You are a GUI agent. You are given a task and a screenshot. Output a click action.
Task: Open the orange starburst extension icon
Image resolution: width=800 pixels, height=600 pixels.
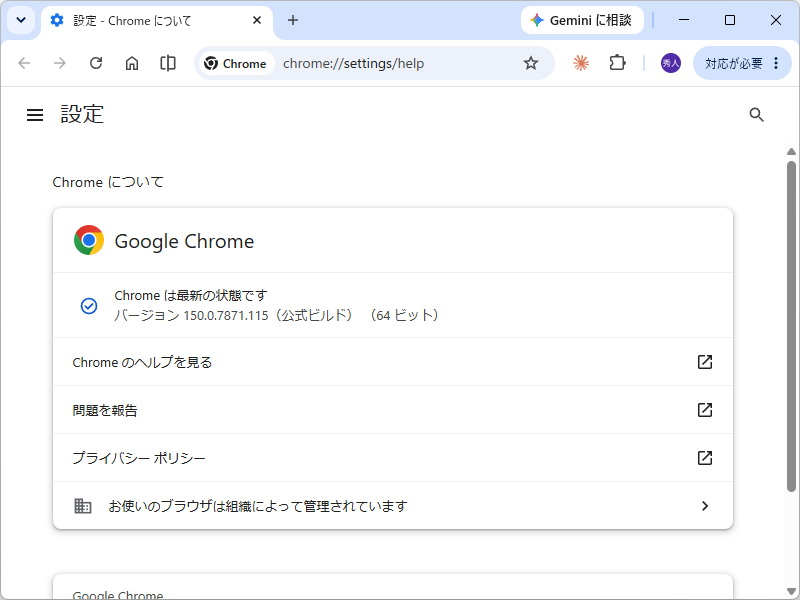point(581,63)
